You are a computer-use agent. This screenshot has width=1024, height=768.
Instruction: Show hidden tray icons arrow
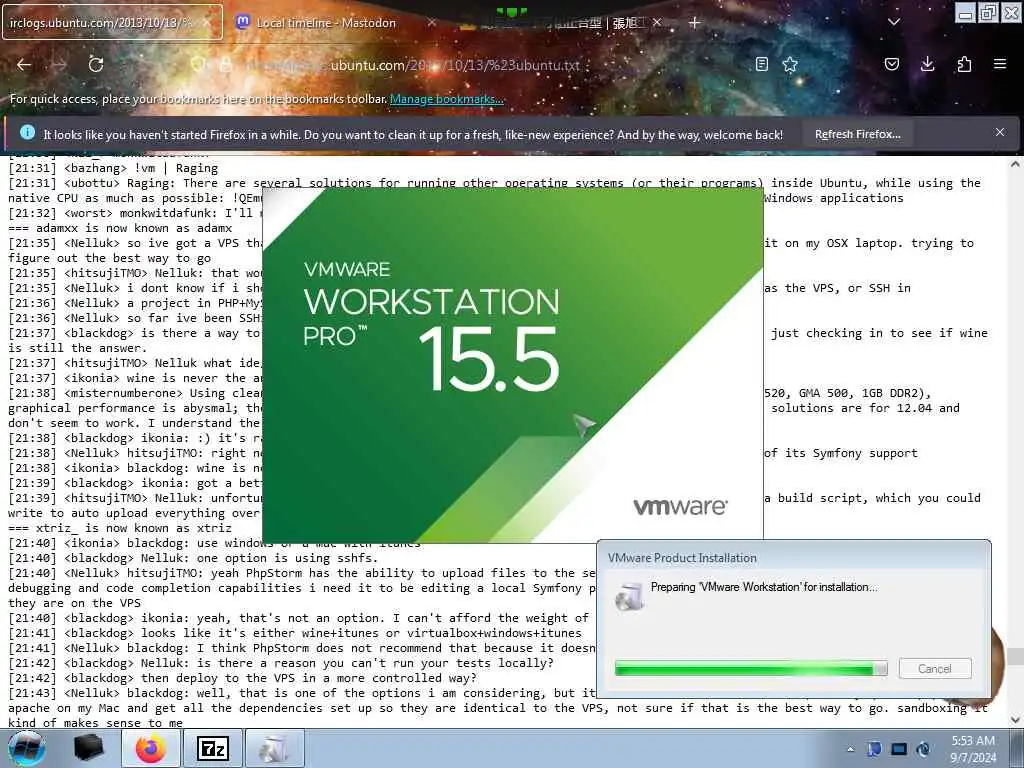850,750
